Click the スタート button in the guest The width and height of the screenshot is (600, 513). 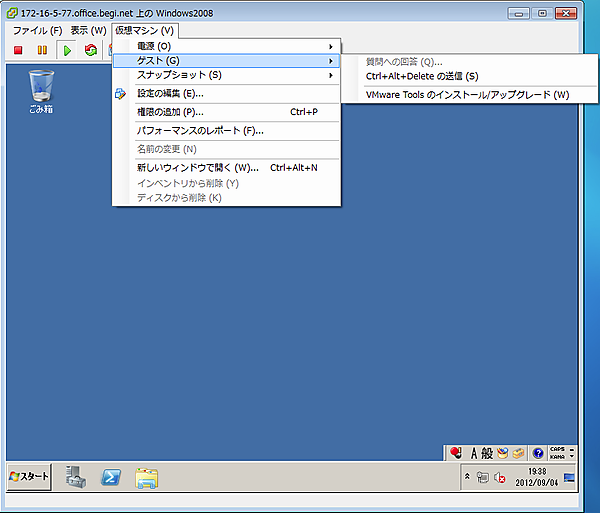click(29, 477)
